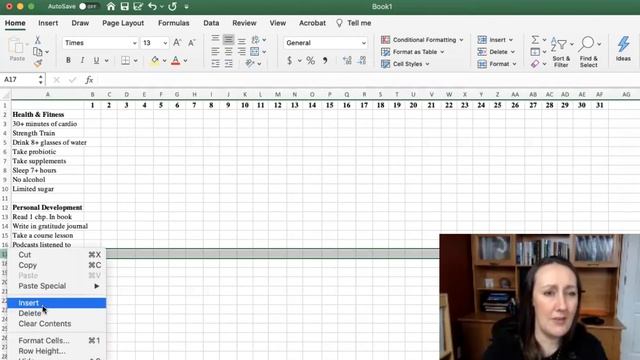This screenshot has width=640, height=360.
Task: Click Find & Select button
Action: tap(589, 52)
